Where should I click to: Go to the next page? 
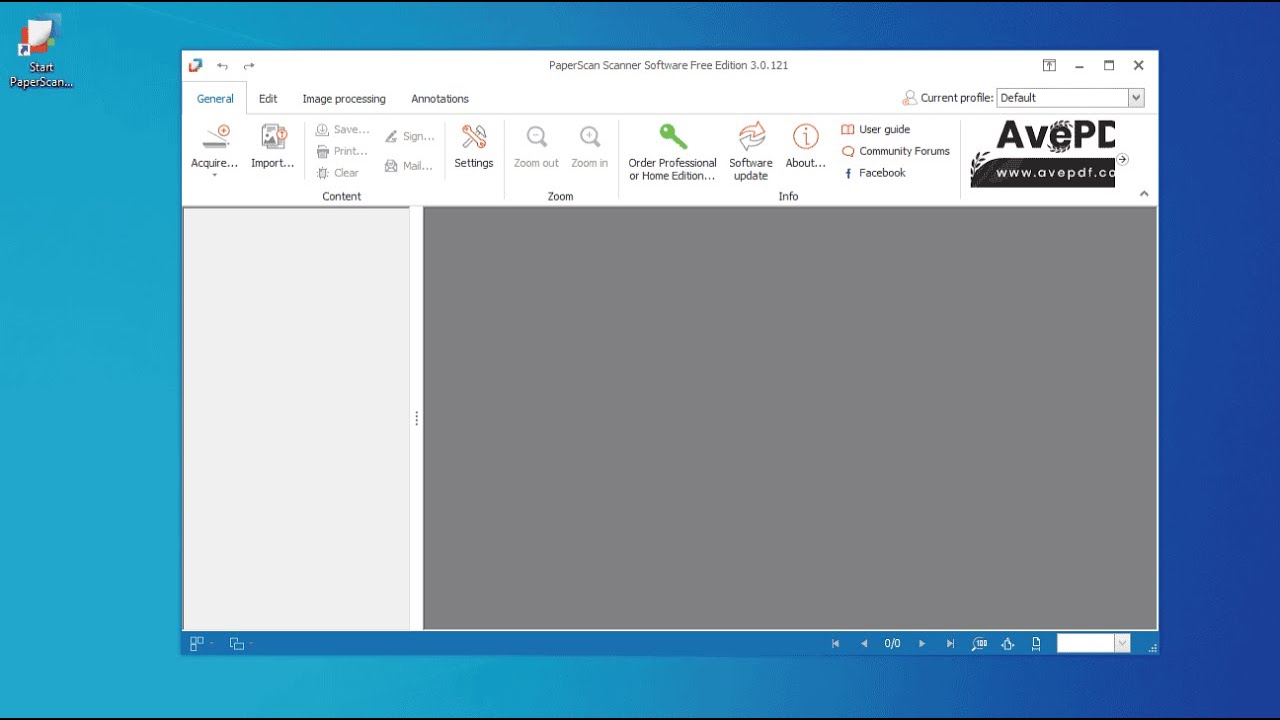(922, 644)
